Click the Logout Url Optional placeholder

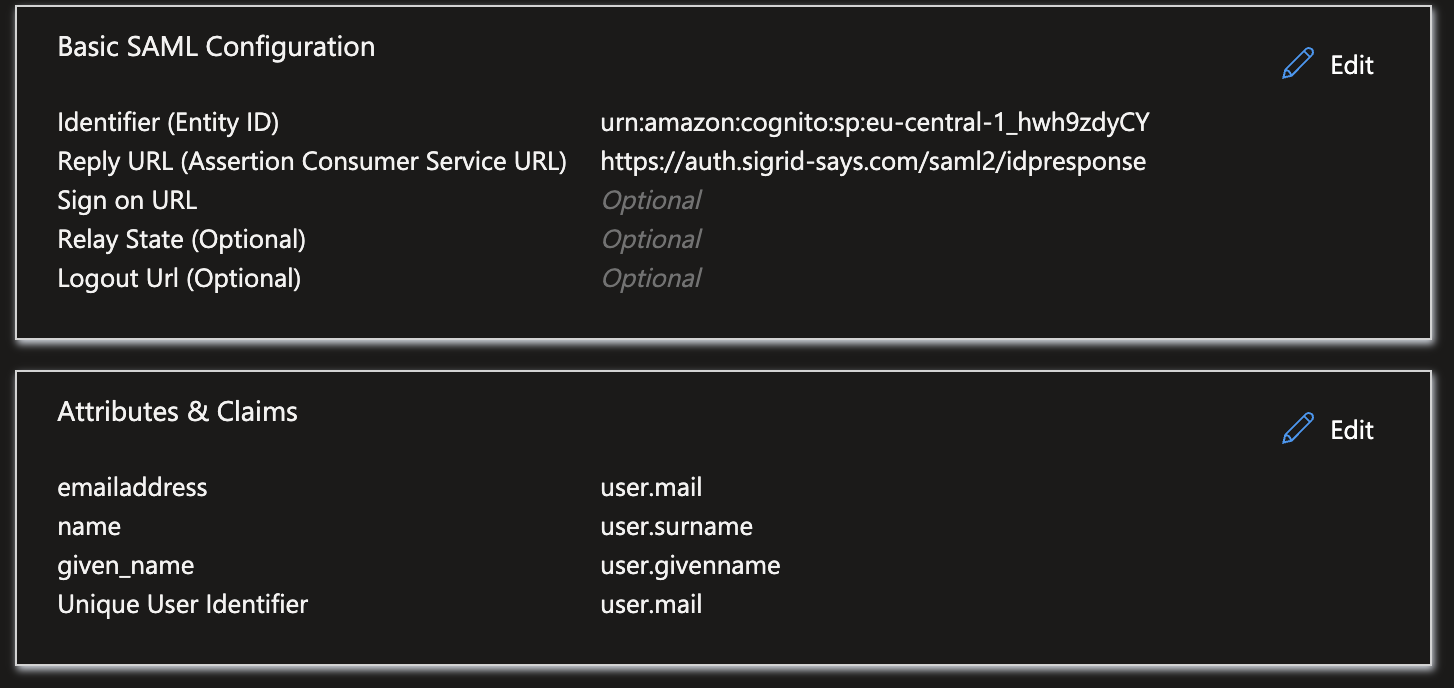point(651,279)
